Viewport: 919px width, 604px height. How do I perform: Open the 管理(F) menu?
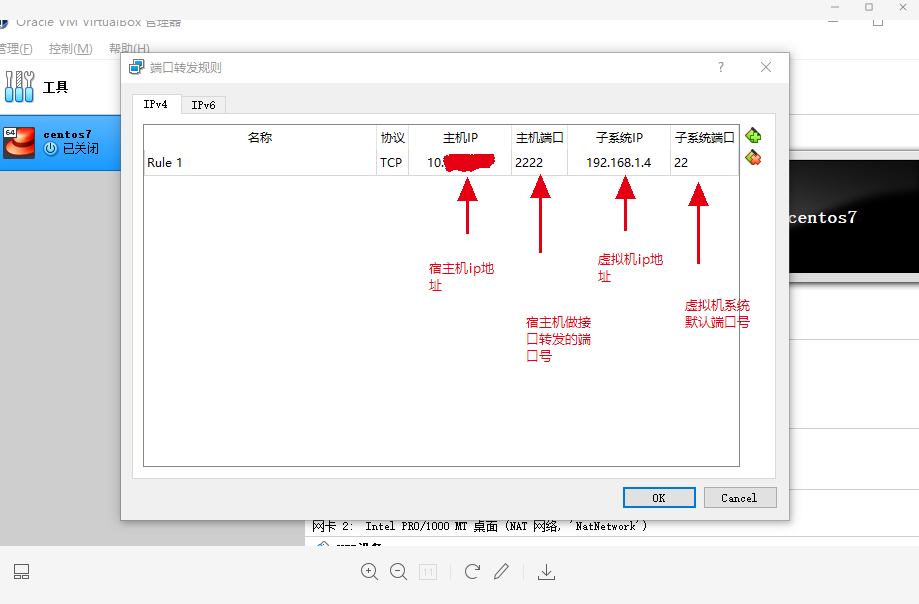(16, 47)
